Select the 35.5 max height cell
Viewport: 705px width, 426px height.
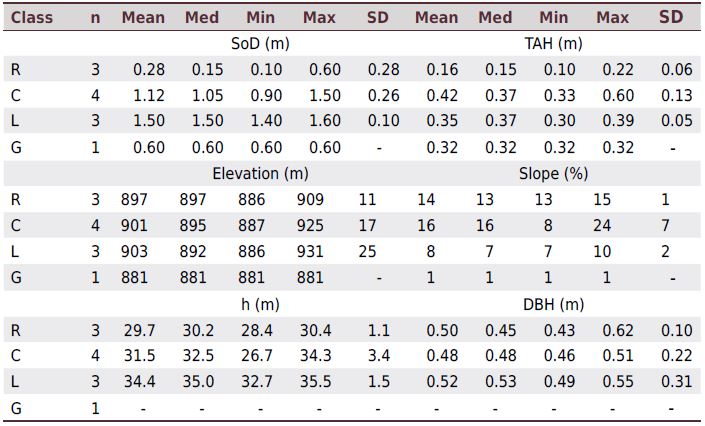click(316, 382)
